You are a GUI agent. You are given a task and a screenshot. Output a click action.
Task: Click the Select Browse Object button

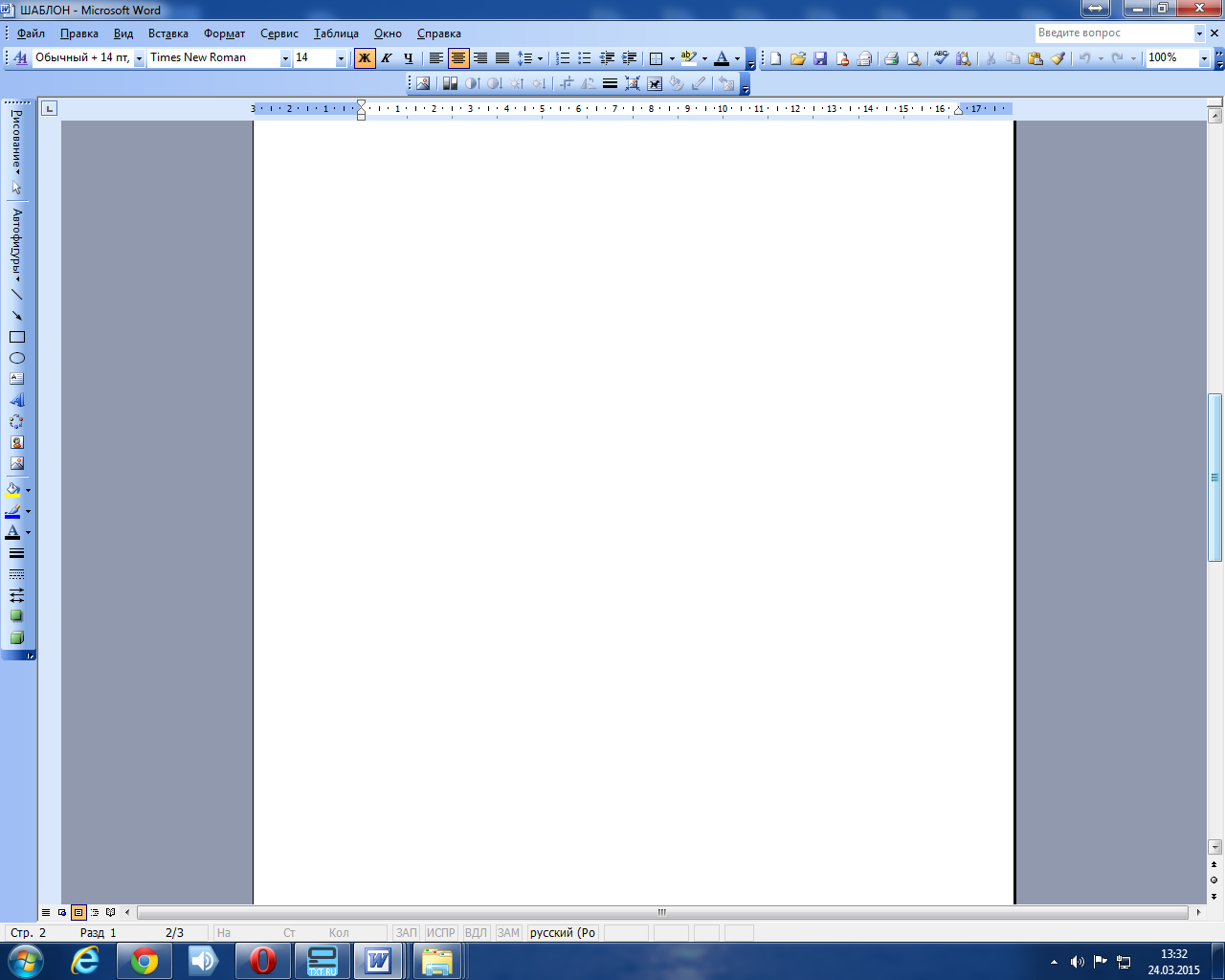tap(1214, 880)
